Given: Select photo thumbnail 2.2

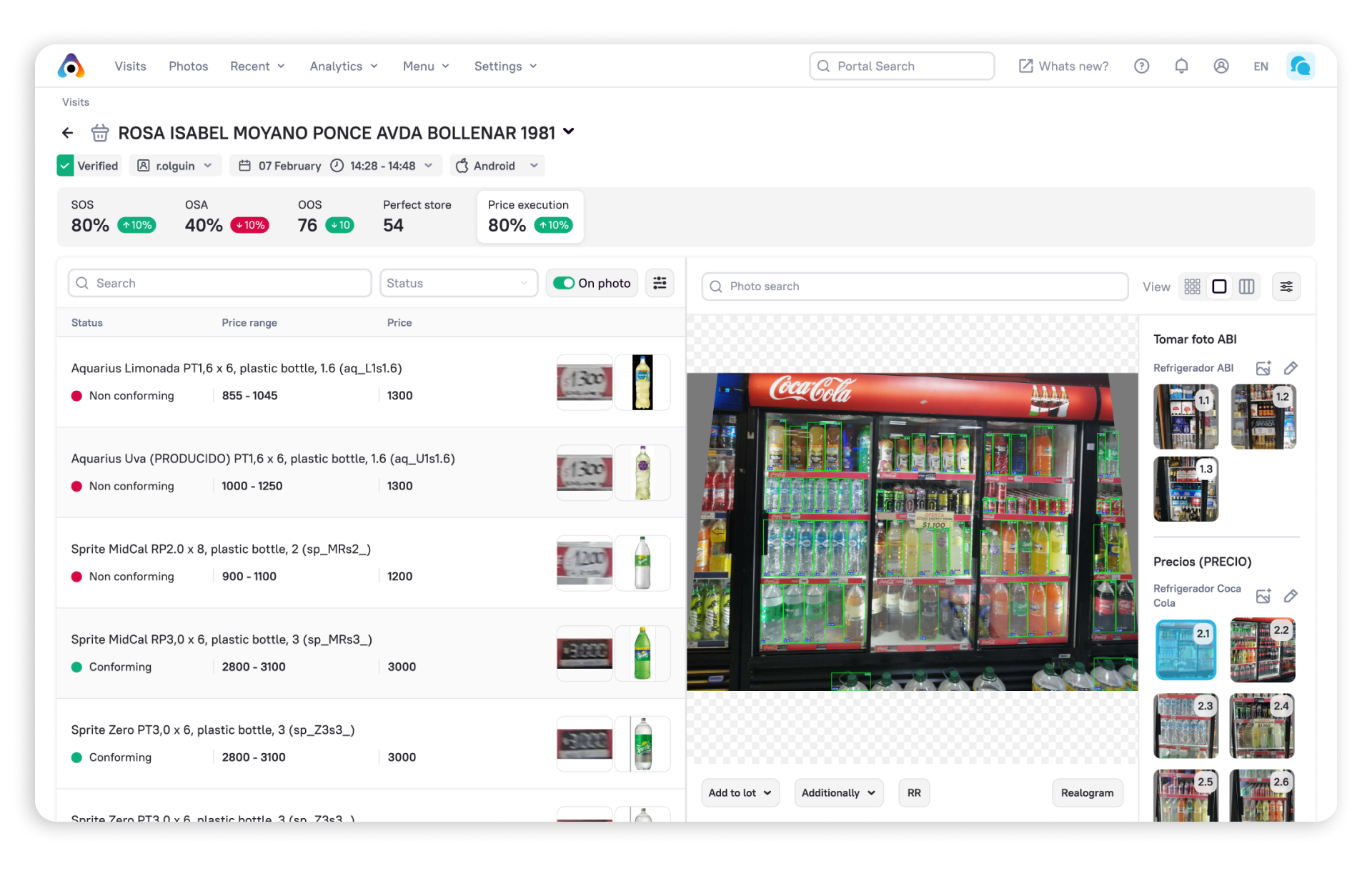Looking at the screenshot, I should click(1262, 650).
